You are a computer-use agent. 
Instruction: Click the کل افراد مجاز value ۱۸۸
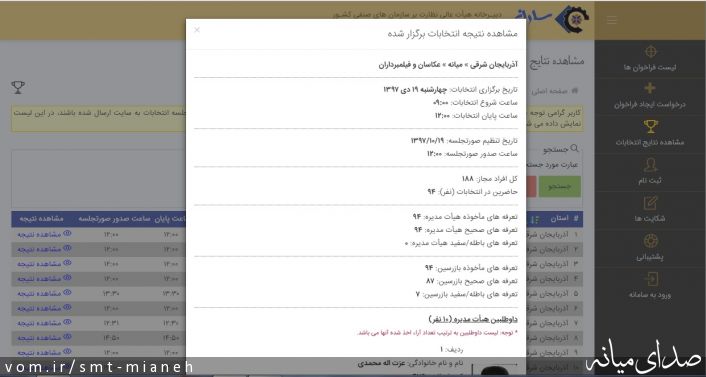tap(467, 179)
